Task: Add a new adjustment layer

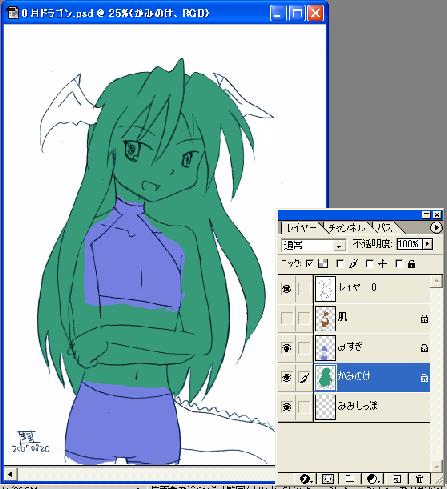Action: click(373, 479)
